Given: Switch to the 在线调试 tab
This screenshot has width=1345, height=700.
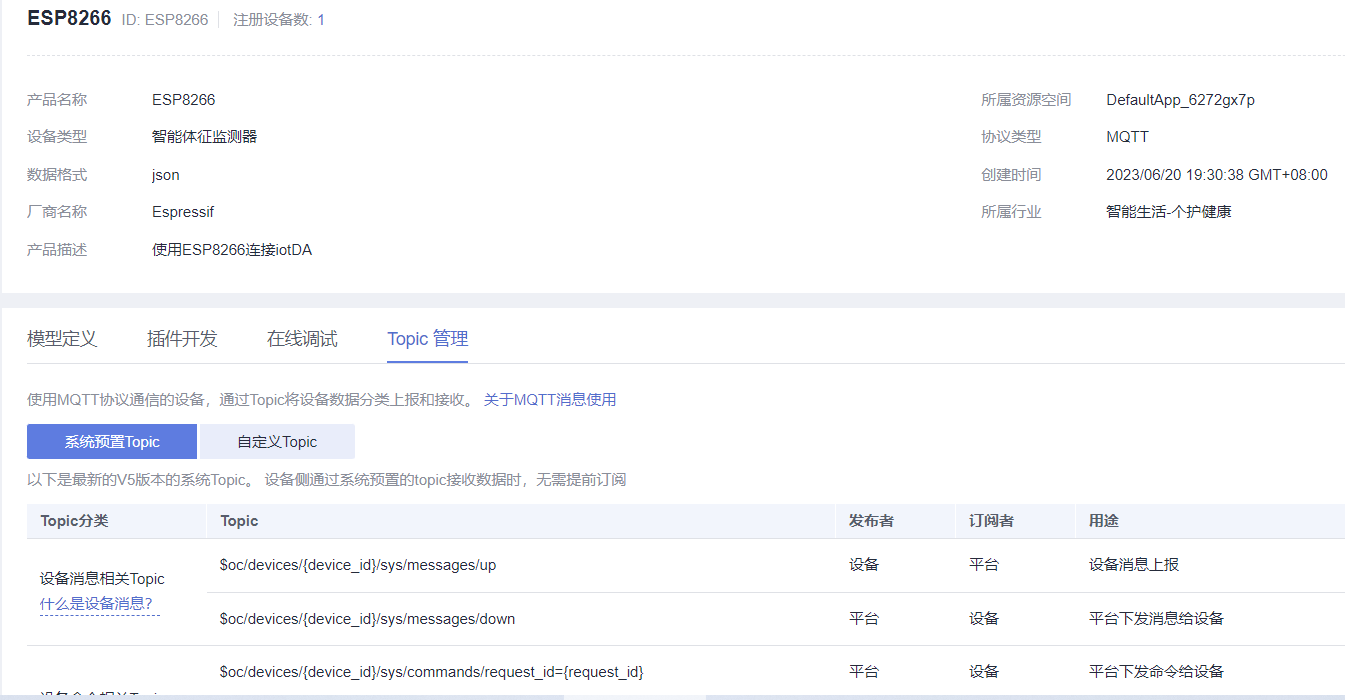Looking at the screenshot, I should (x=300, y=338).
